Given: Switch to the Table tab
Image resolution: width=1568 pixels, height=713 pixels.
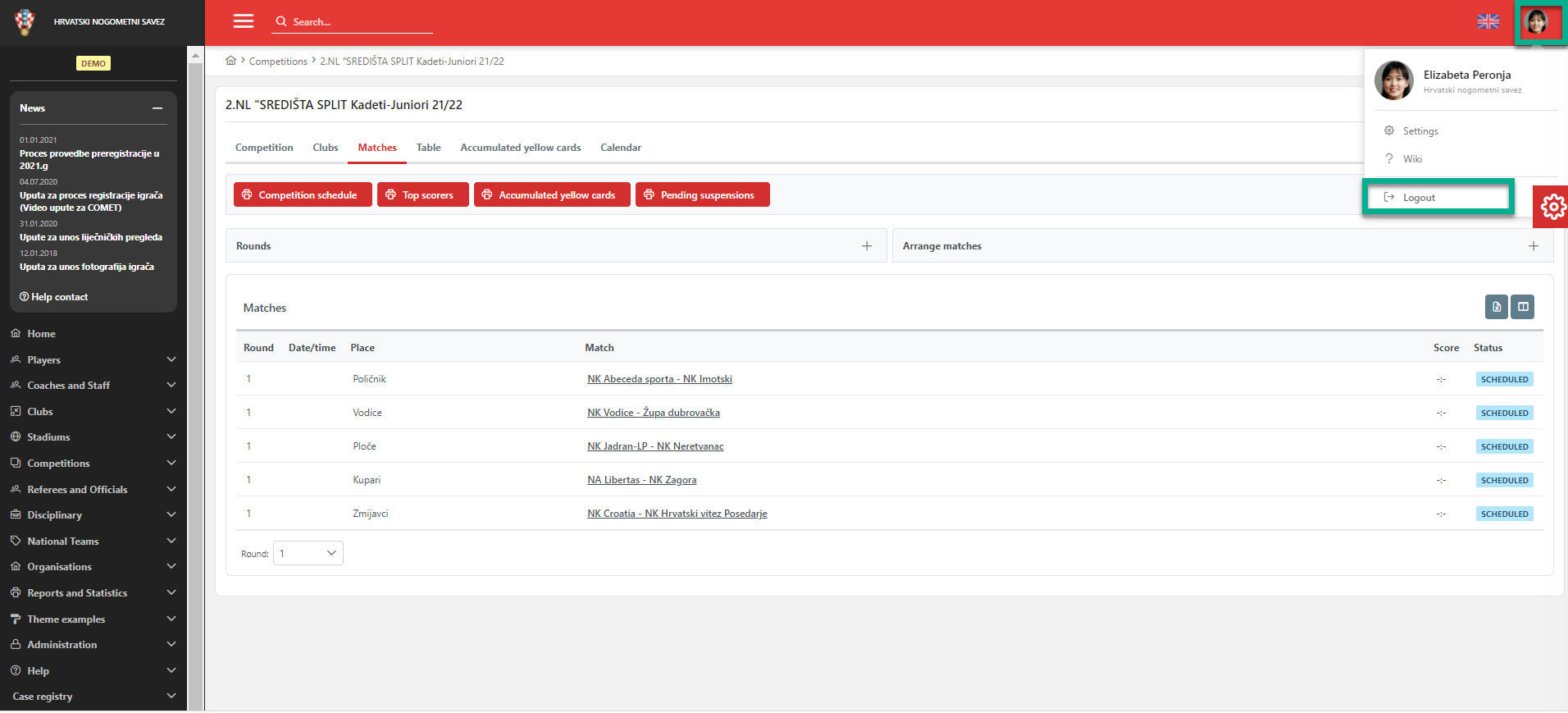Looking at the screenshot, I should click(x=428, y=148).
